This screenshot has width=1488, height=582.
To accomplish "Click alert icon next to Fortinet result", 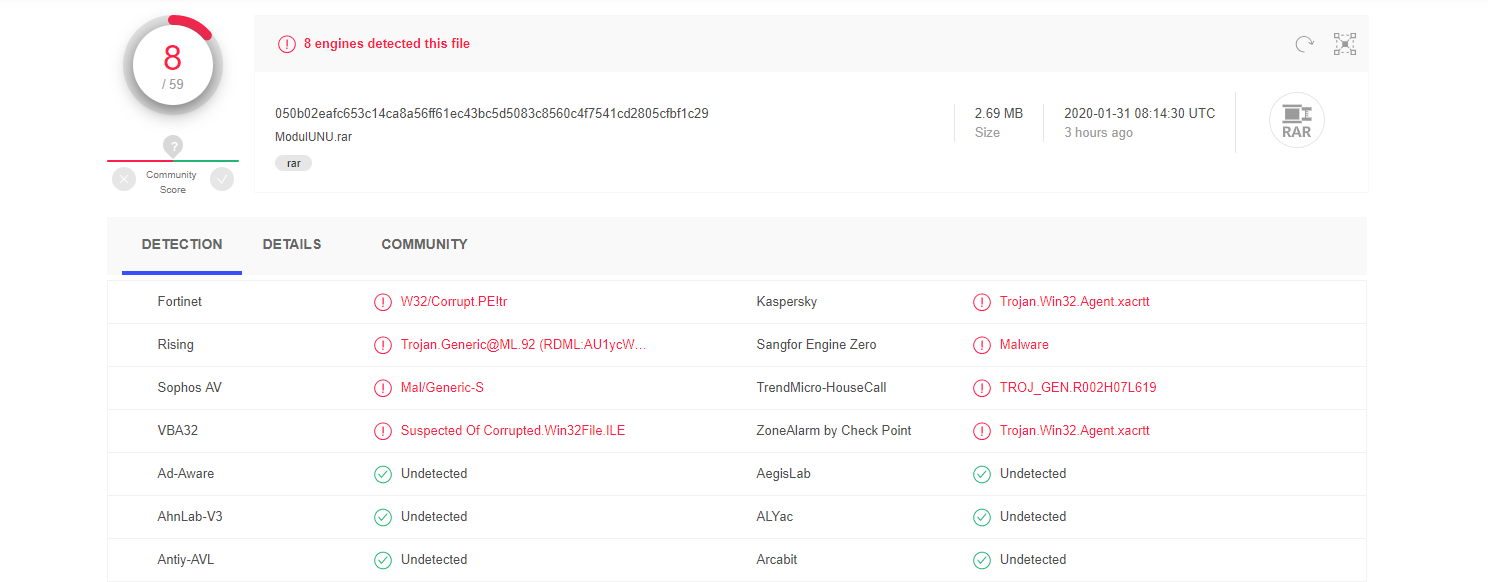I will click(x=382, y=302).
